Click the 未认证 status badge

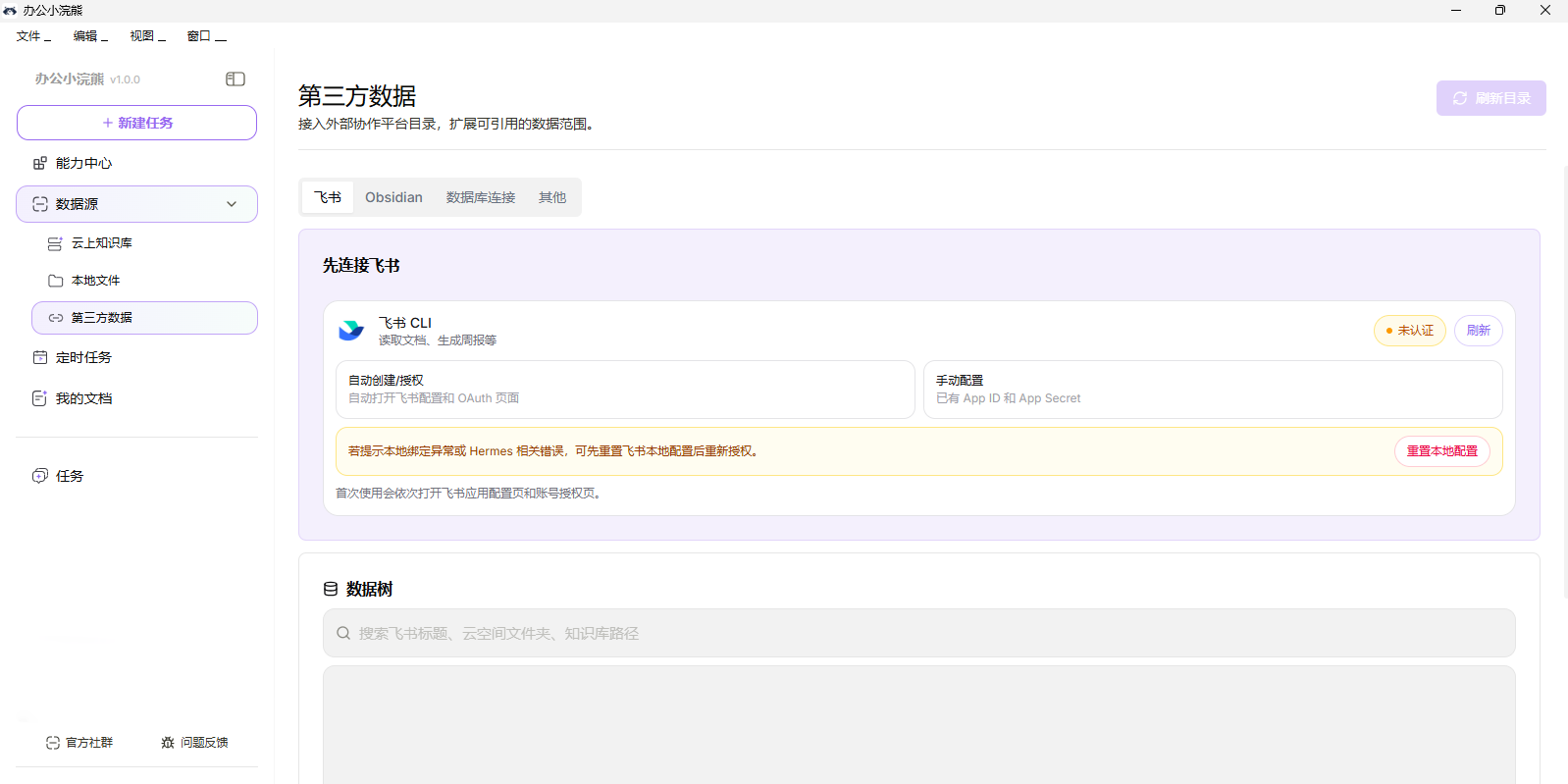(1409, 331)
